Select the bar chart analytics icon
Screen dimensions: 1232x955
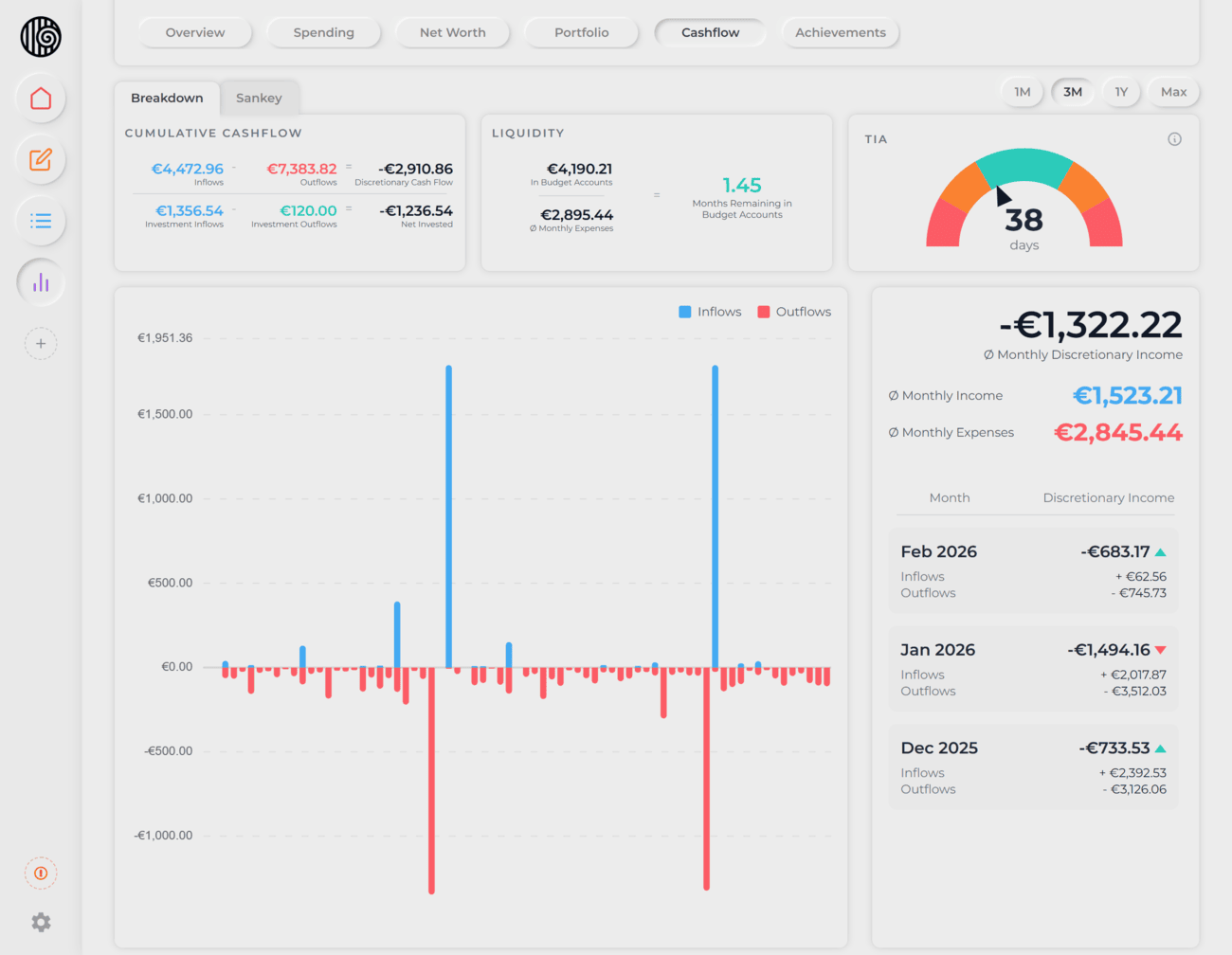tap(41, 281)
